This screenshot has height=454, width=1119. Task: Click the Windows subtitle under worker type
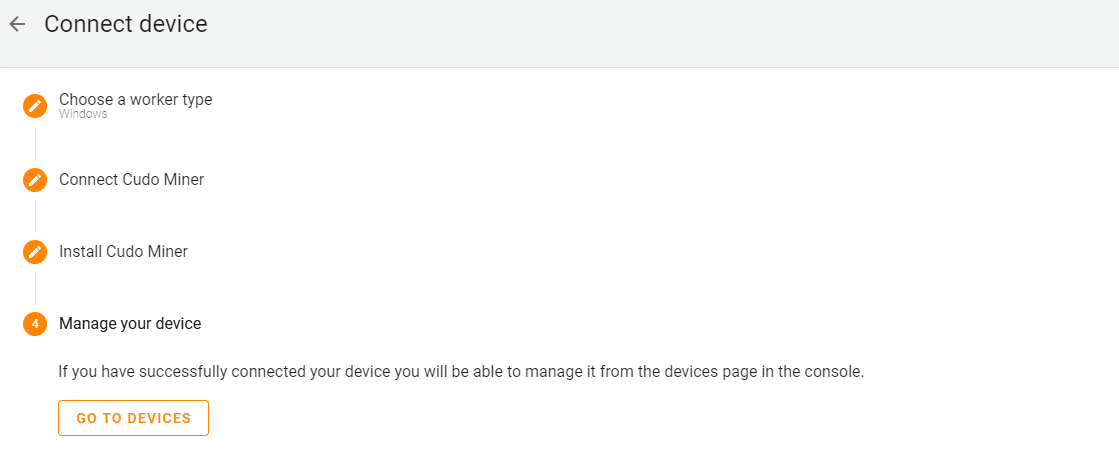click(83, 114)
